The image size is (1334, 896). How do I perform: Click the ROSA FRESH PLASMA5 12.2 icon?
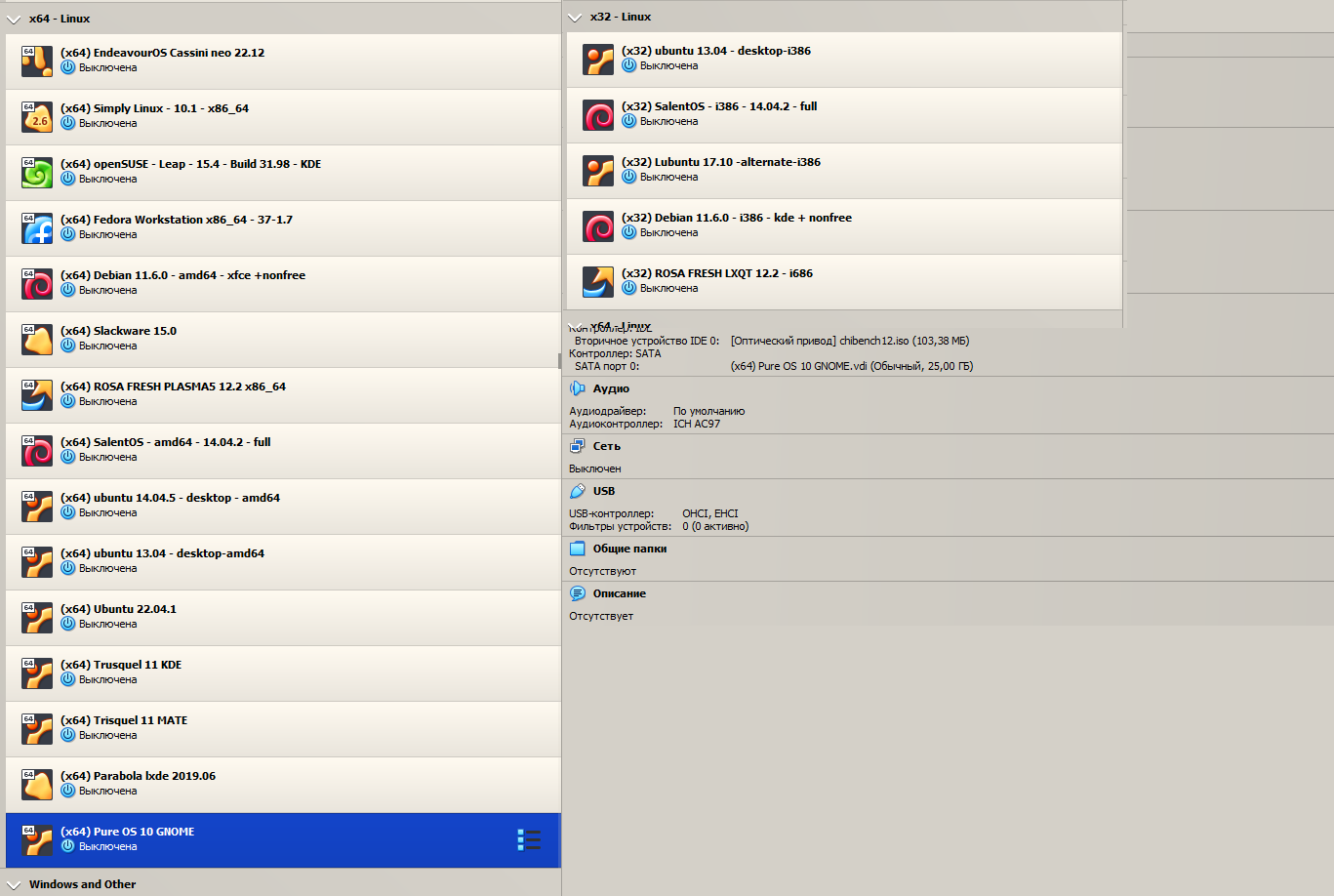coord(37,395)
